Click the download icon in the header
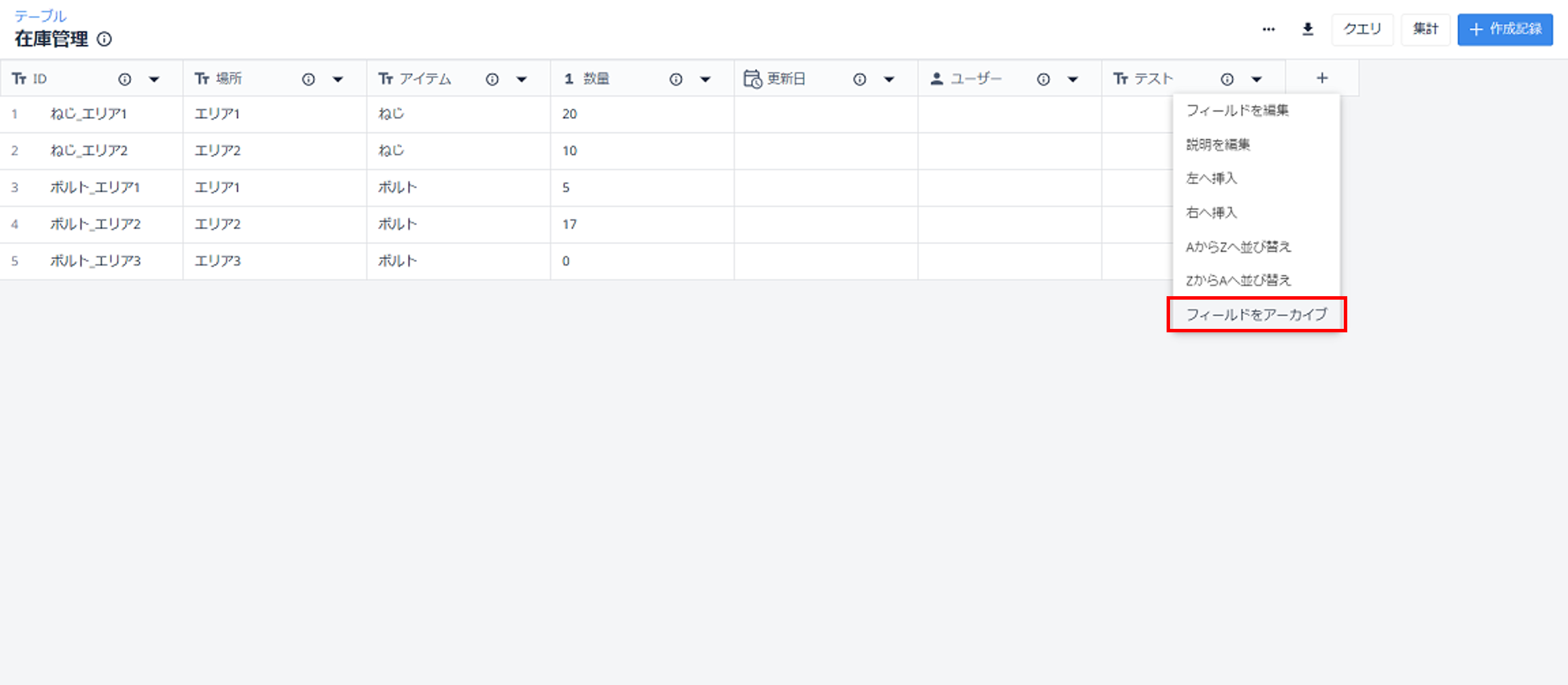 1307,29
